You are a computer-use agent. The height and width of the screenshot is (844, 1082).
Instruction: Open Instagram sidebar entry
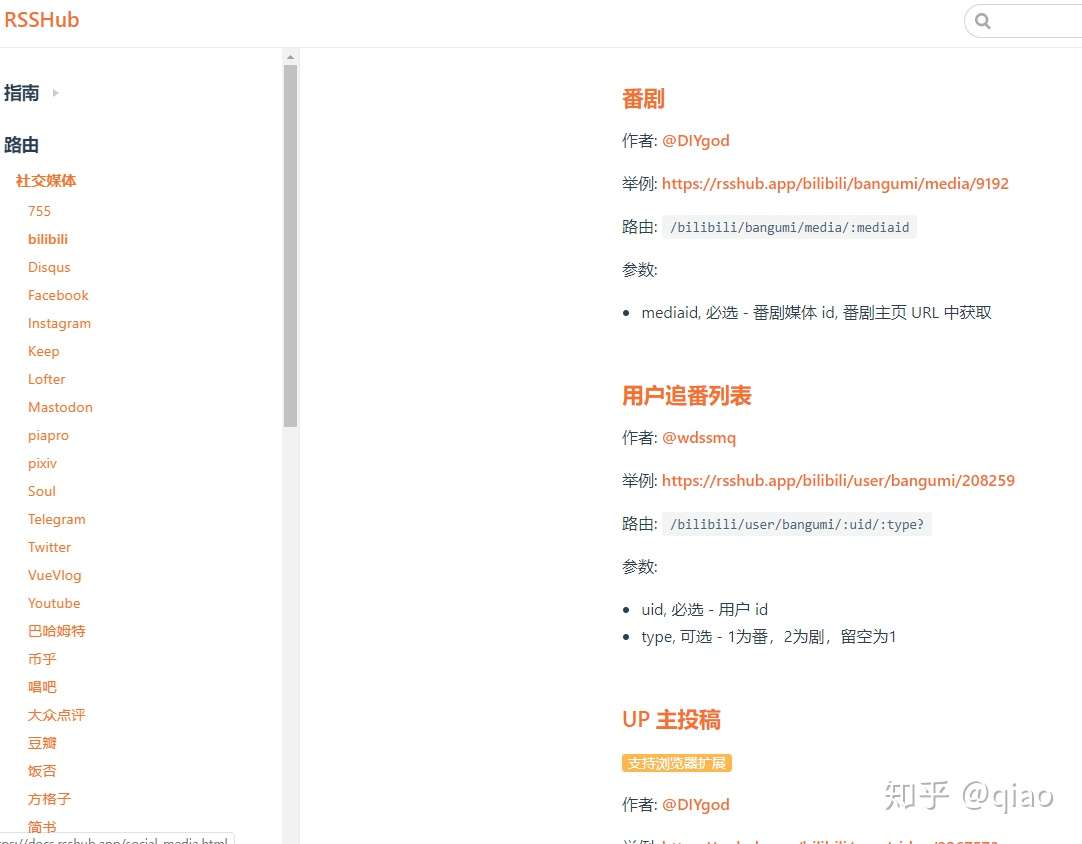pos(59,323)
